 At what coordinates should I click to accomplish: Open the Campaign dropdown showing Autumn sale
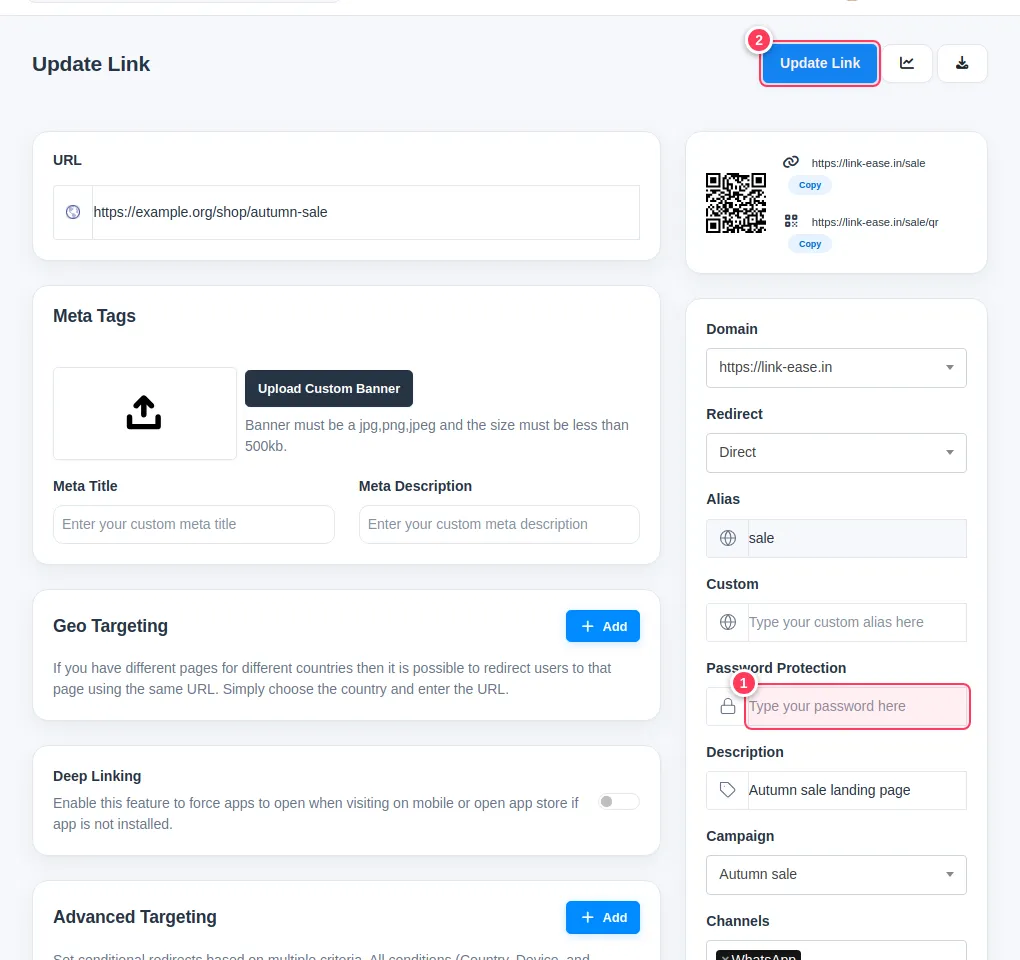(836, 875)
